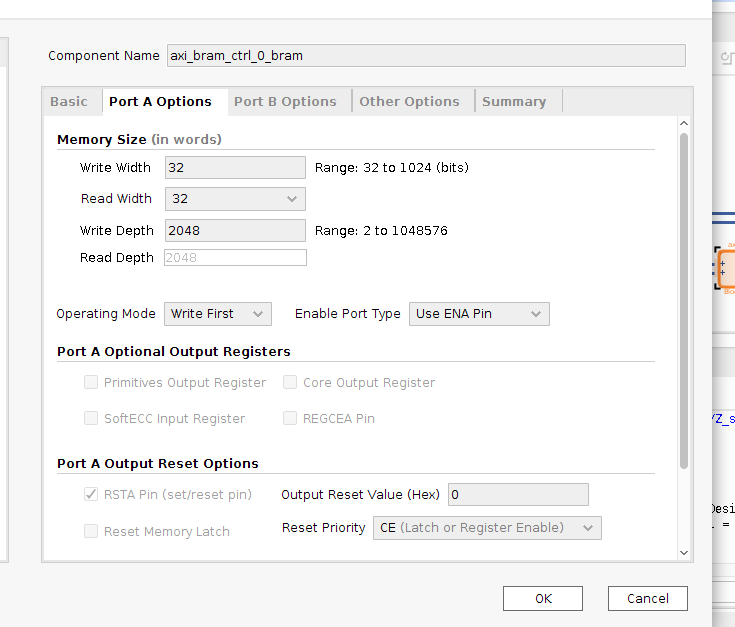Toggle the REGCEA Pin checkbox
This screenshot has height=627, width=735.
291,419
